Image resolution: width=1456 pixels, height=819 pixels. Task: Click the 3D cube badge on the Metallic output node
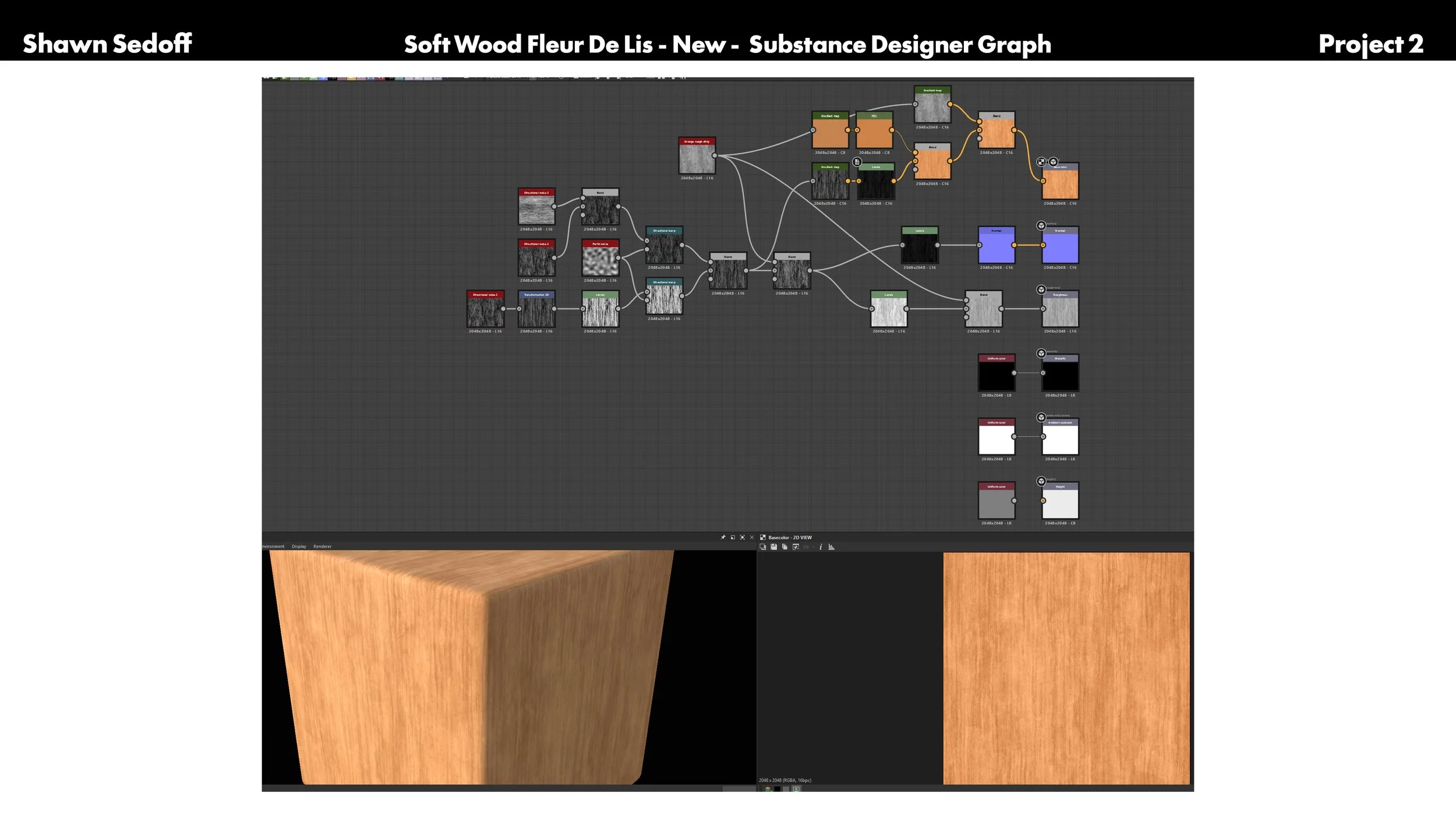point(1041,353)
